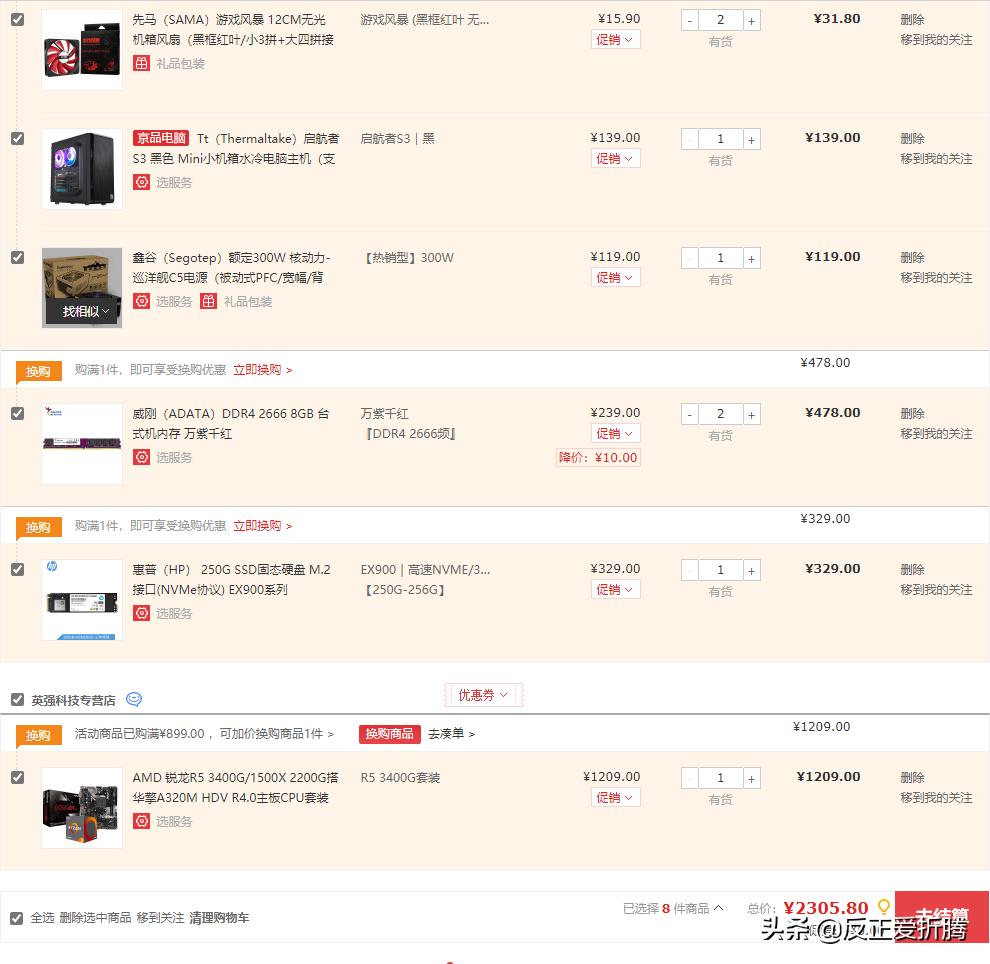Uncheck the HP 250G SSD checkbox

click(x=18, y=569)
